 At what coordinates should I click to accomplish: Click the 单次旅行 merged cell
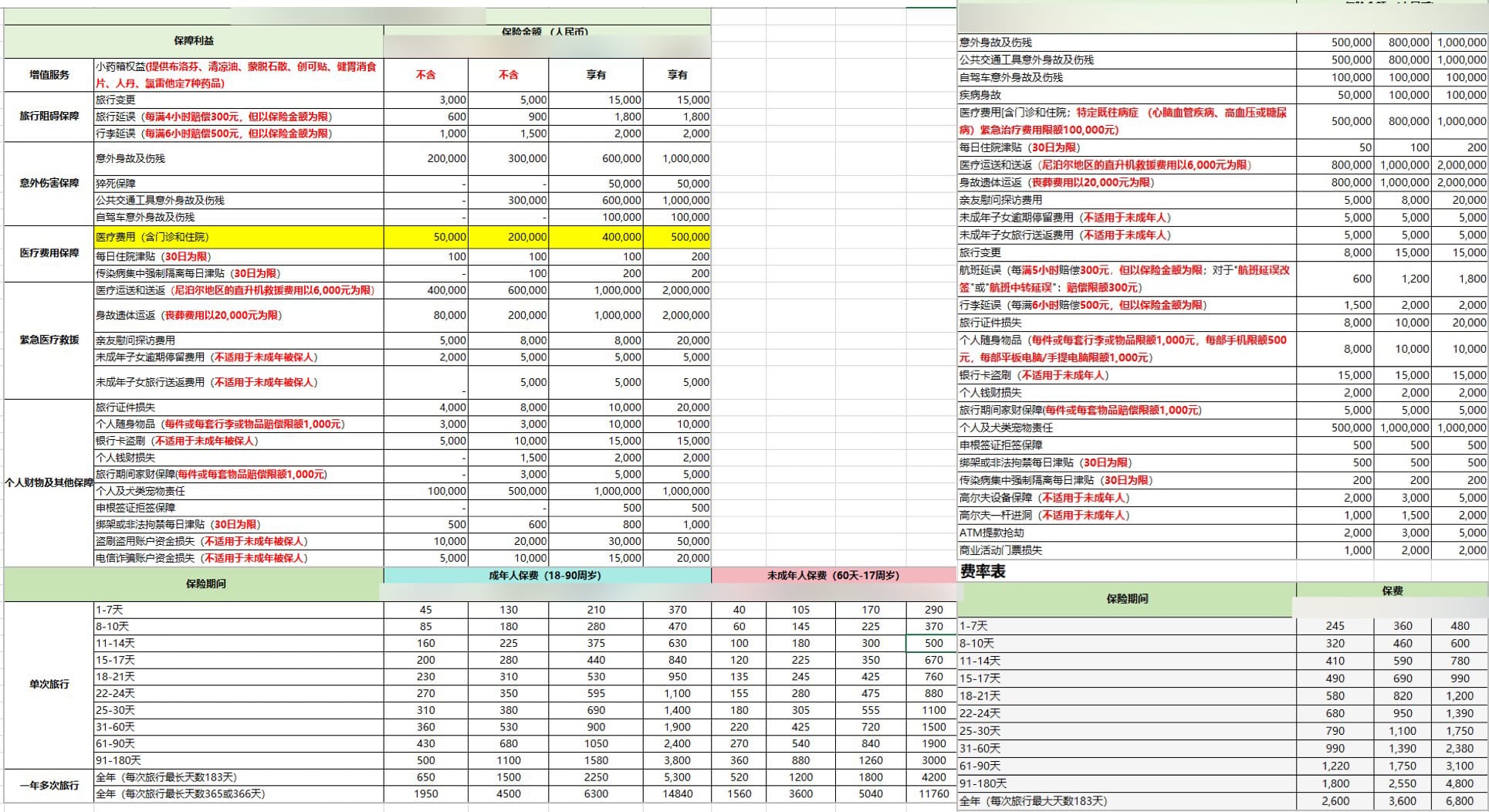49,685
